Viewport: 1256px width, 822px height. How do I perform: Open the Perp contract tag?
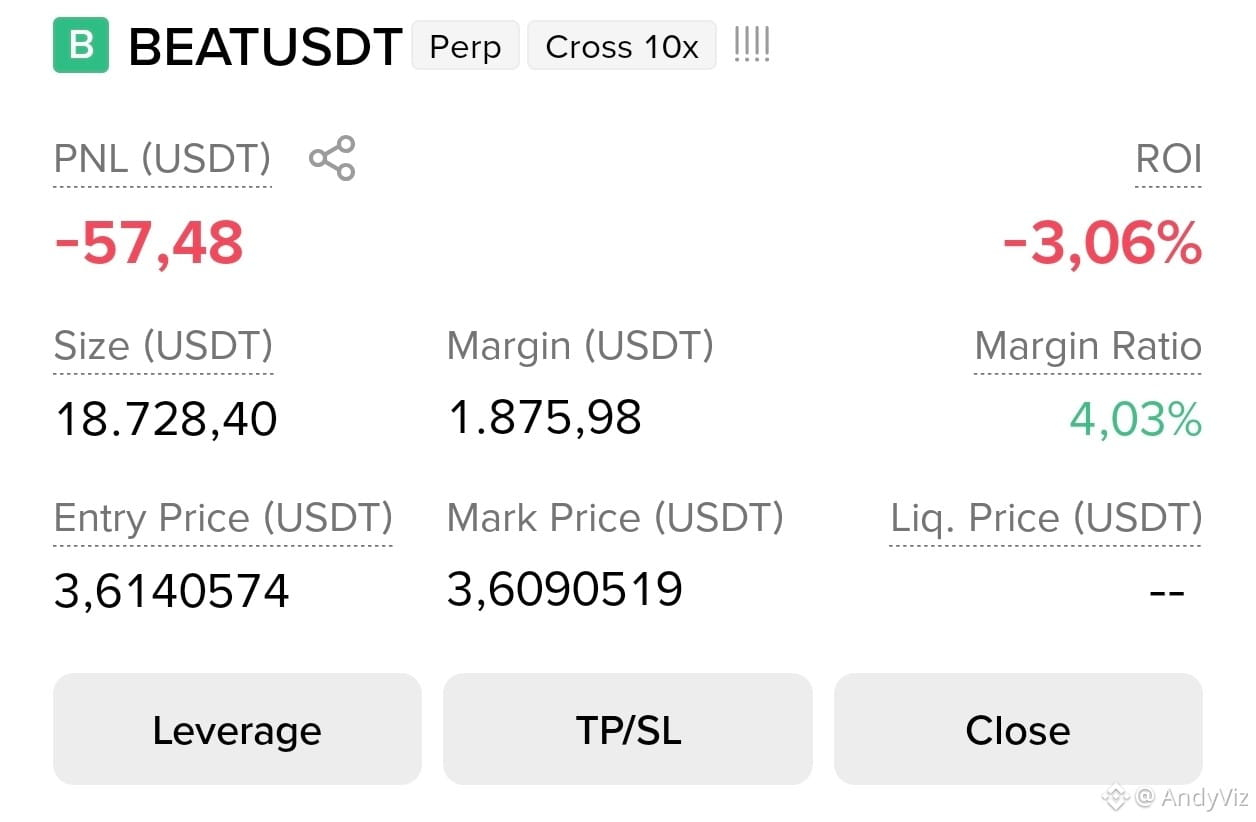pos(465,46)
